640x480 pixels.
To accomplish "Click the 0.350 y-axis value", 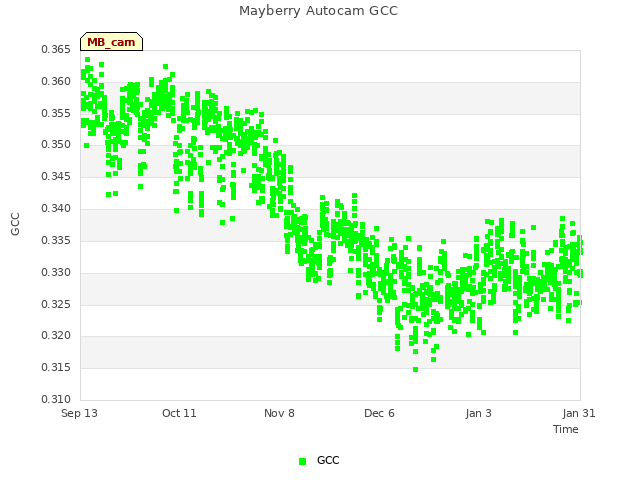I will (56, 144).
